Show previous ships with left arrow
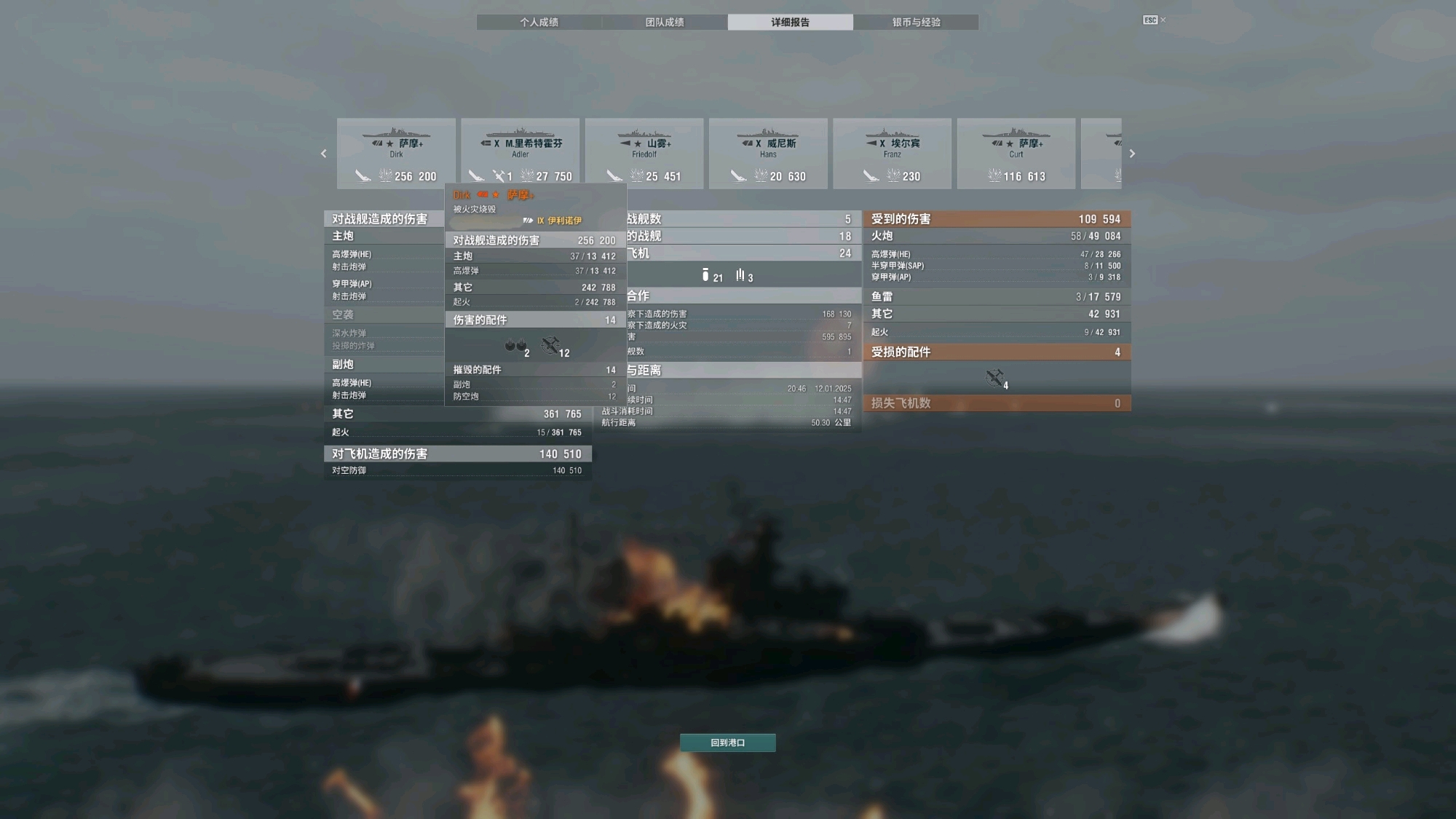Viewport: 1456px width, 819px height. pos(324,154)
